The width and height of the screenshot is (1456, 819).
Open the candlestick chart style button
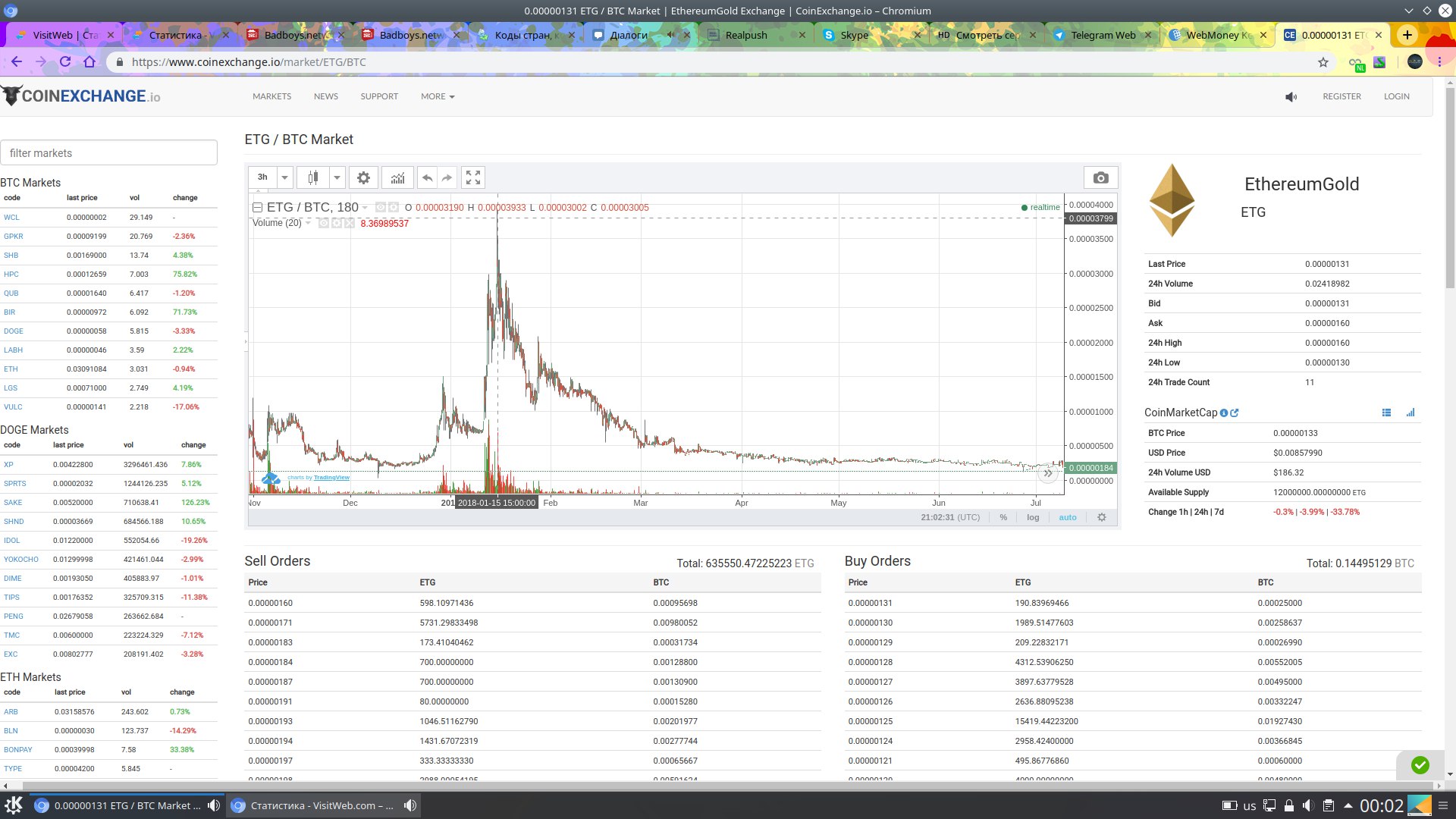coord(312,177)
